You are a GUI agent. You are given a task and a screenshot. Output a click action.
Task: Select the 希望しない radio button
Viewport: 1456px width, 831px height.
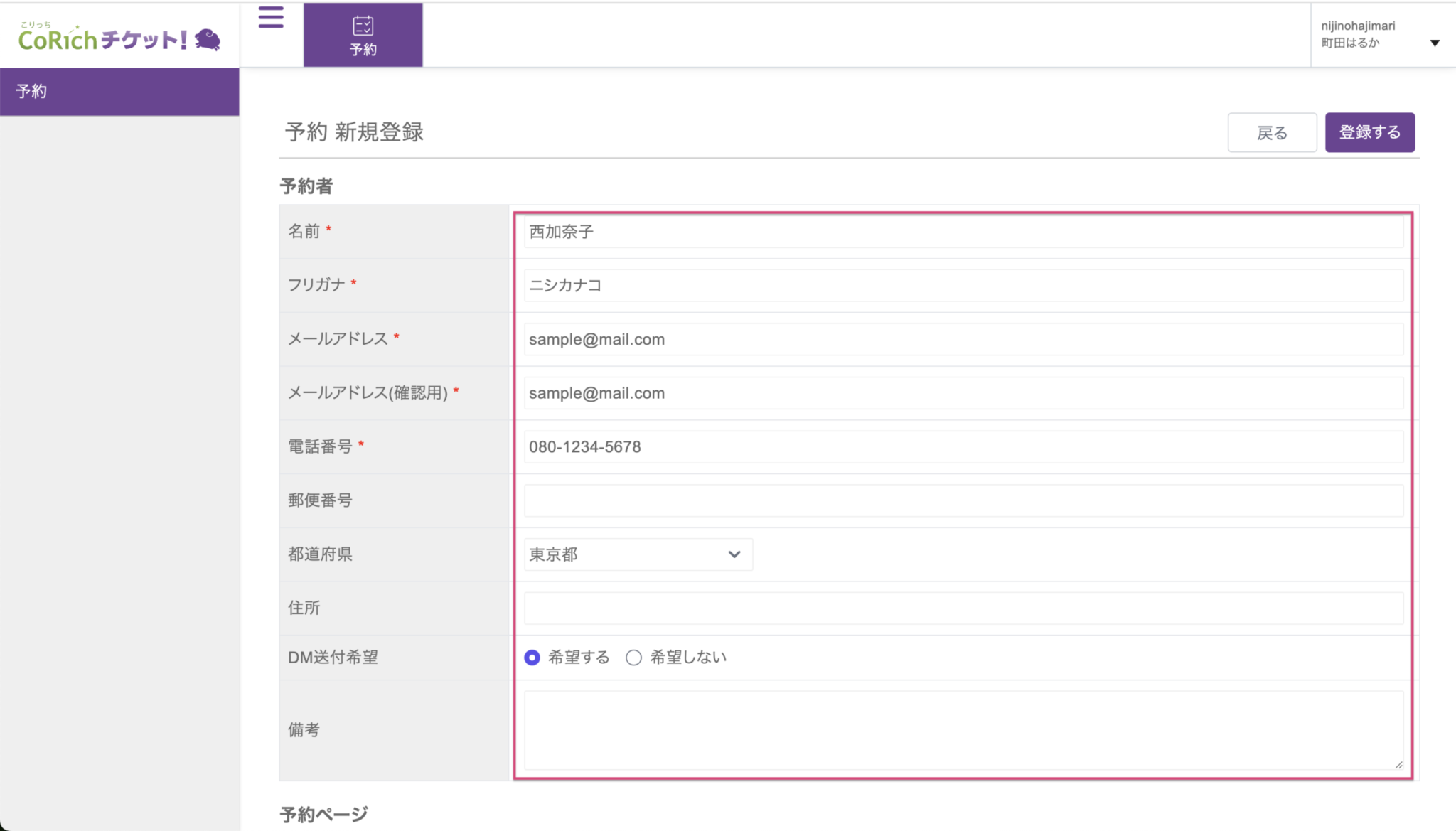pos(633,658)
